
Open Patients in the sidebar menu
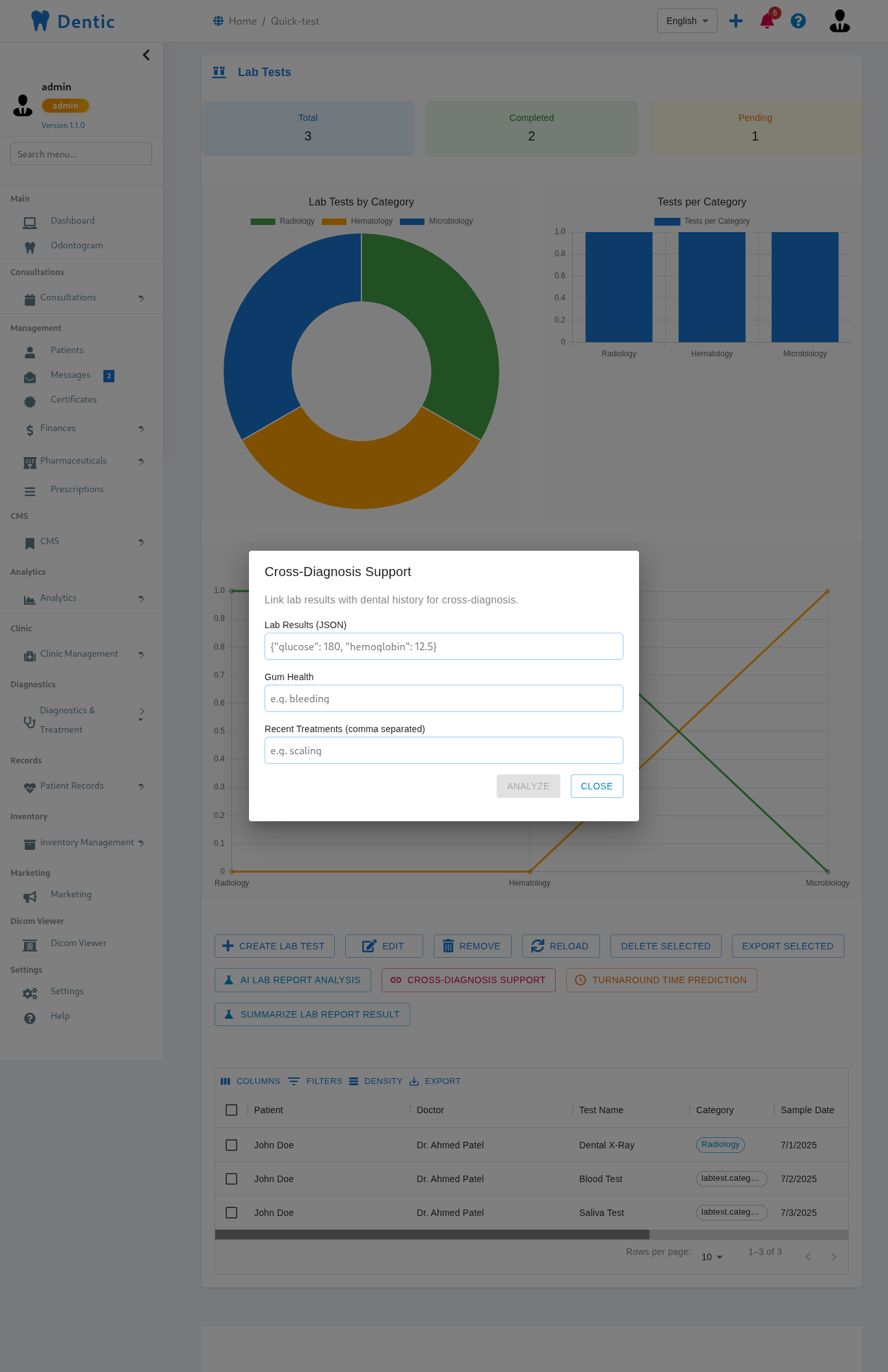(x=67, y=350)
